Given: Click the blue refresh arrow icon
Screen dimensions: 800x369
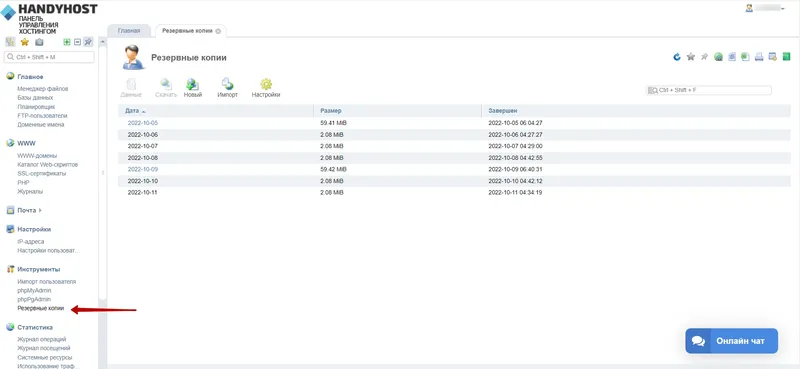Looking at the screenshot, I should (x=677, y=57).
